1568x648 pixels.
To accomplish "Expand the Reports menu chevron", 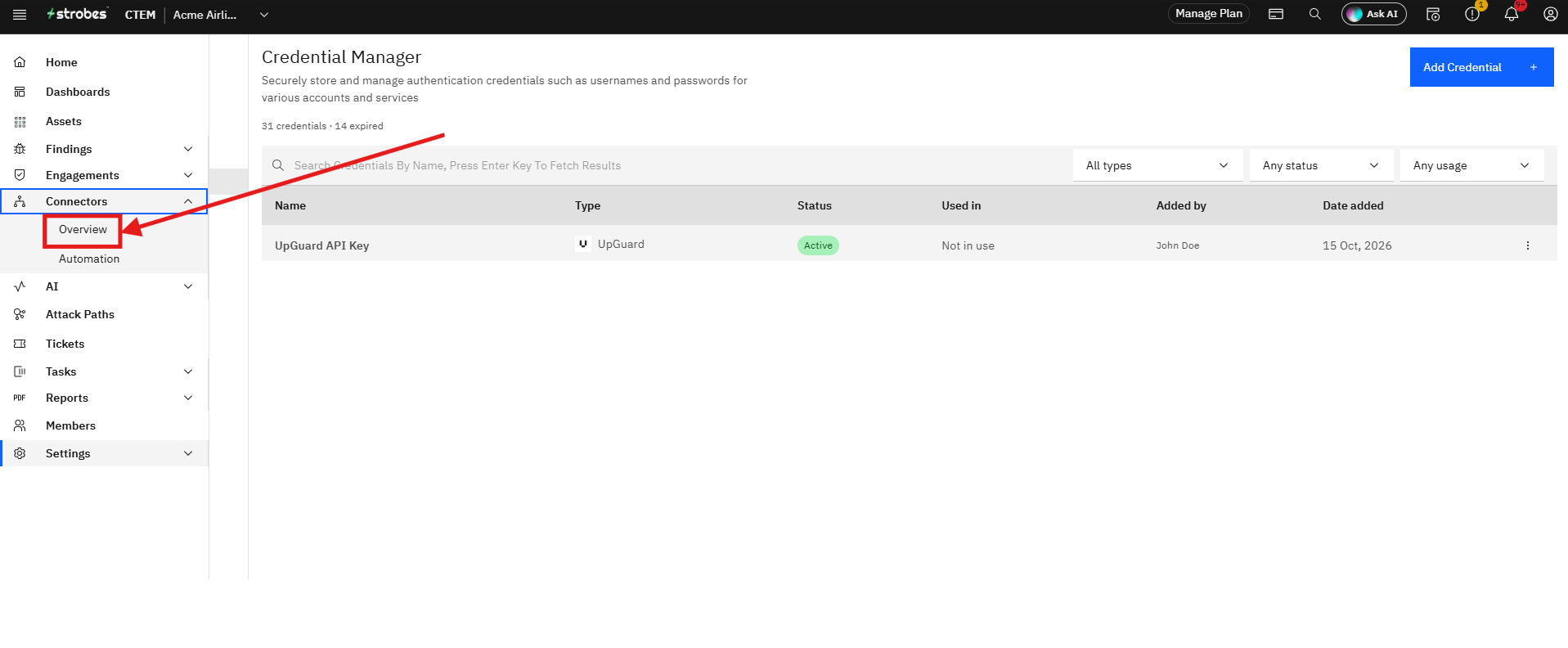I will click(188, 398).
